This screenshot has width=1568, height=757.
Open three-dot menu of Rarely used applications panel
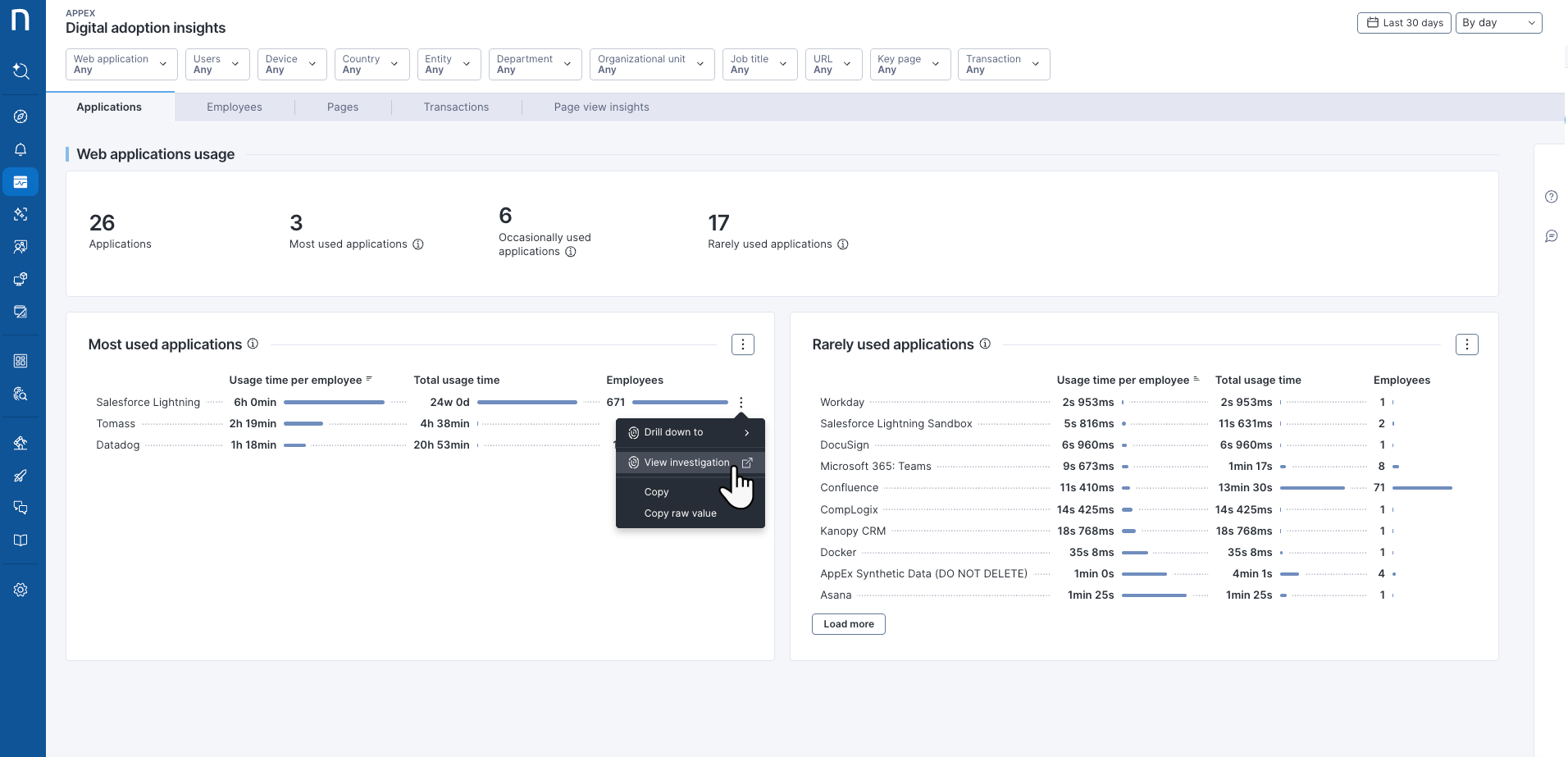pos(1466,344)
